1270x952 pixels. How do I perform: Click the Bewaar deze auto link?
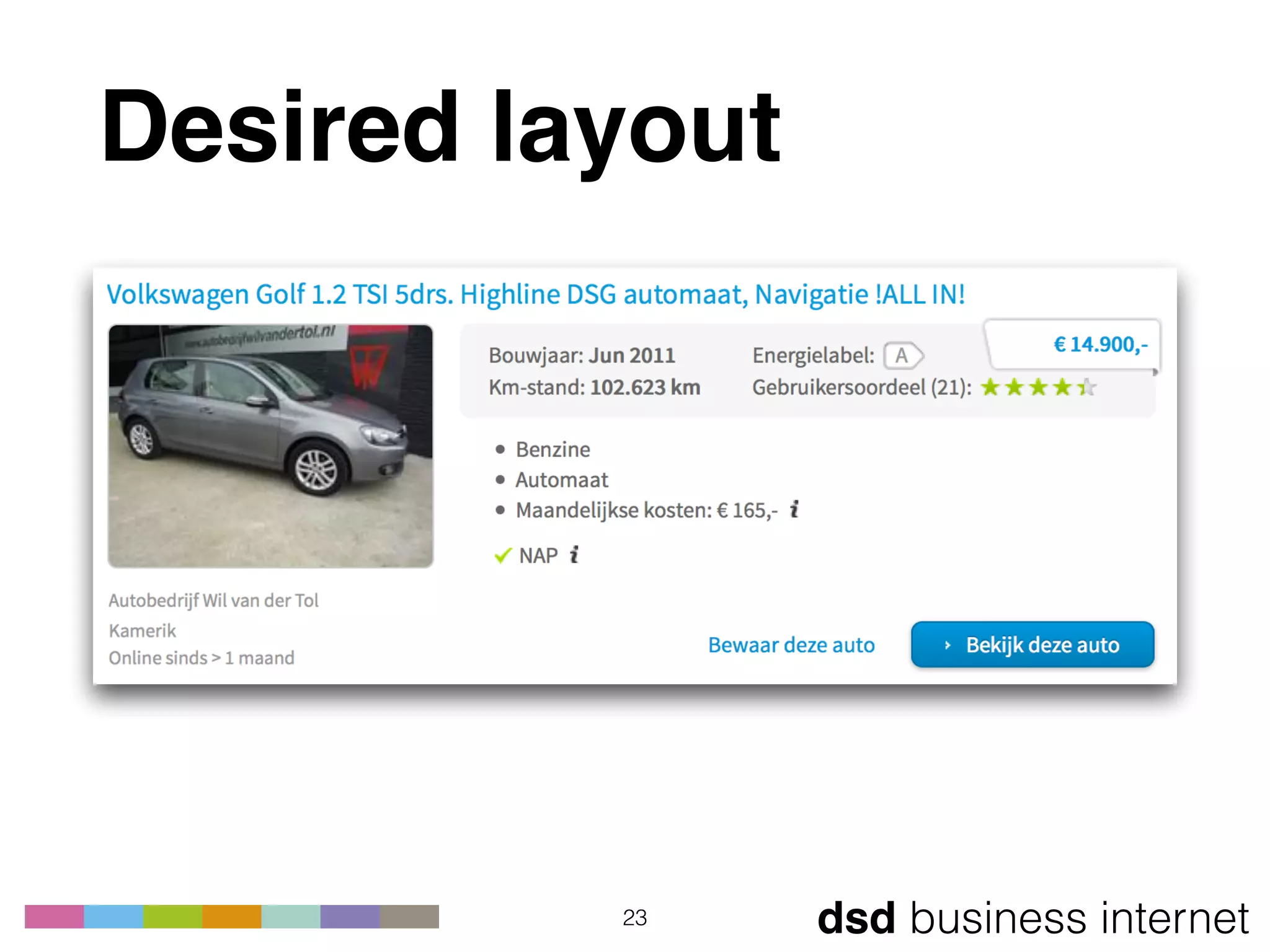791,645
